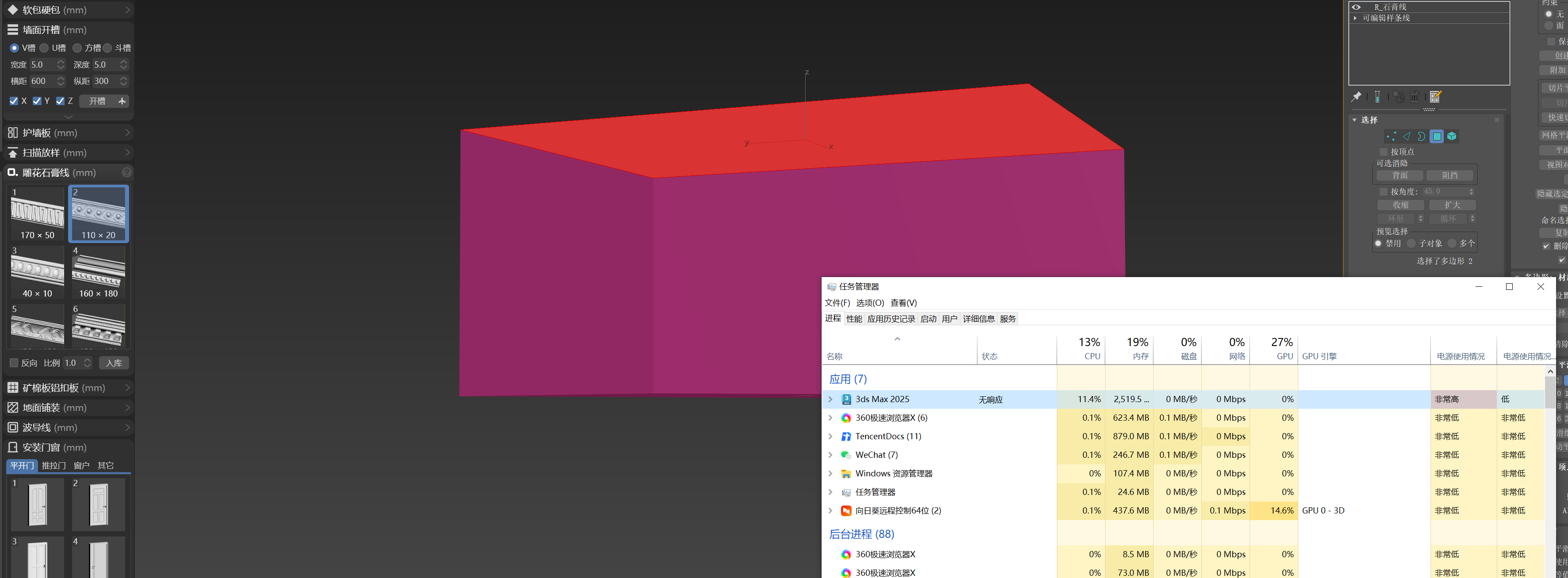The image size is (1568, 578).
Task: Click 向日葵远程控制64位 icon
Action: [846, 510]
